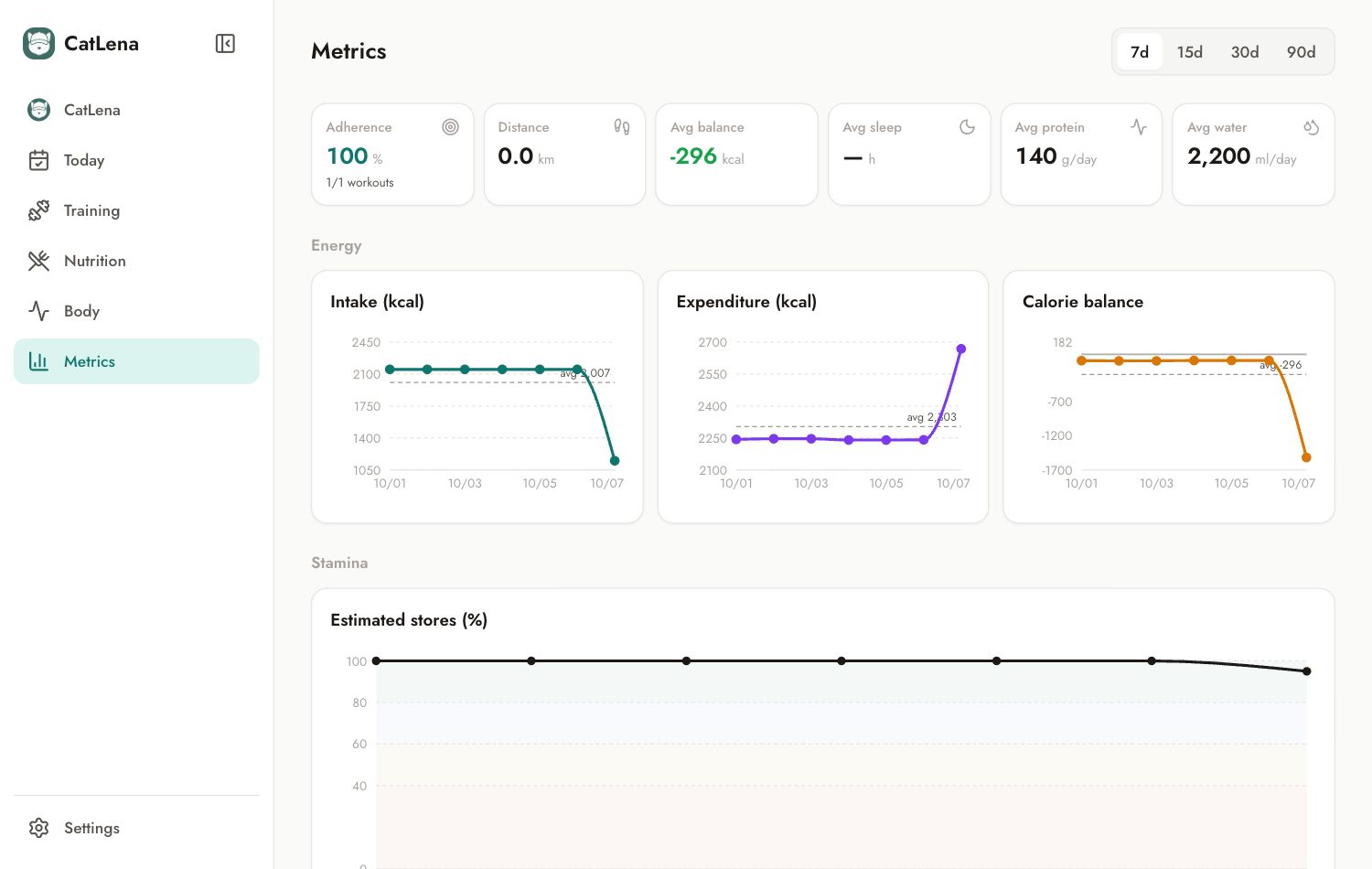Click the Adherence target icon
The image size is (1372, 869).
point(450,127)
